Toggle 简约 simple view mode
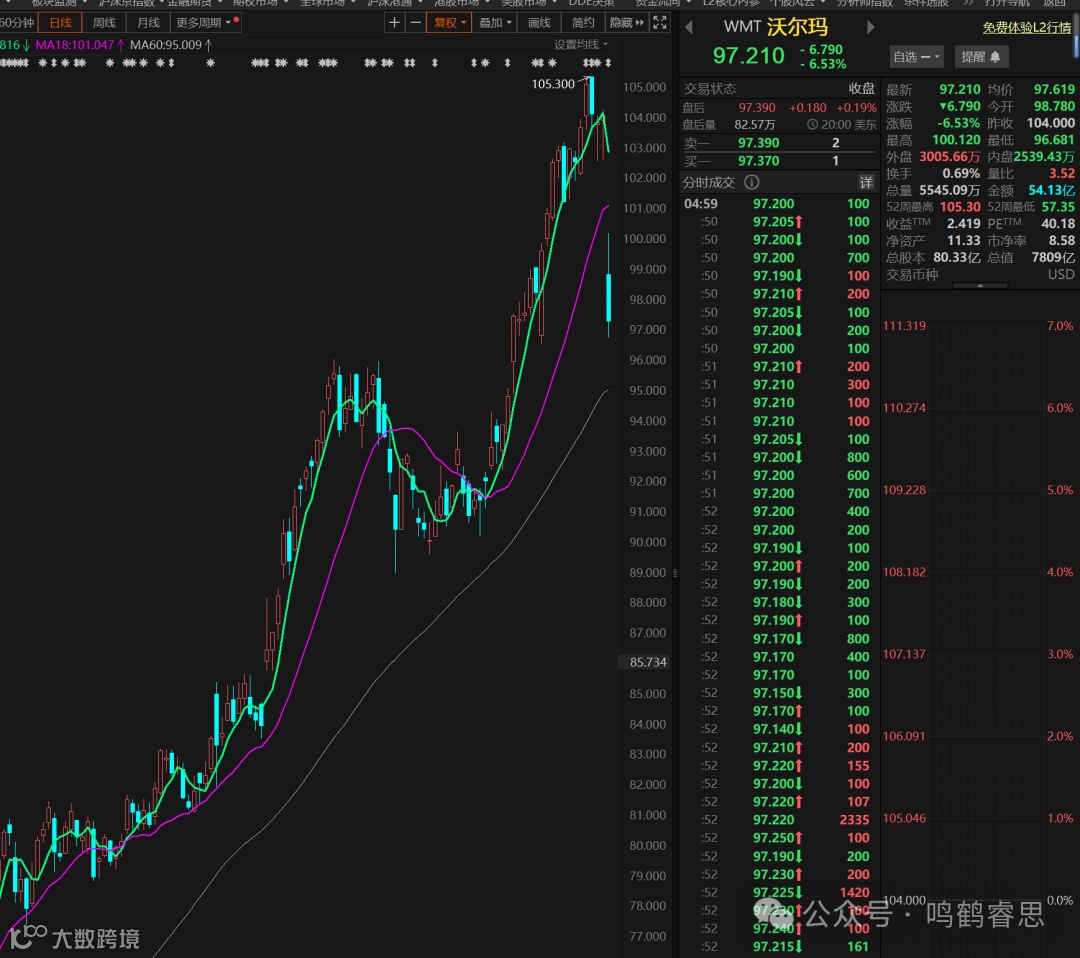This screenshot has width=1080, height=958. [x=583, y=23]
